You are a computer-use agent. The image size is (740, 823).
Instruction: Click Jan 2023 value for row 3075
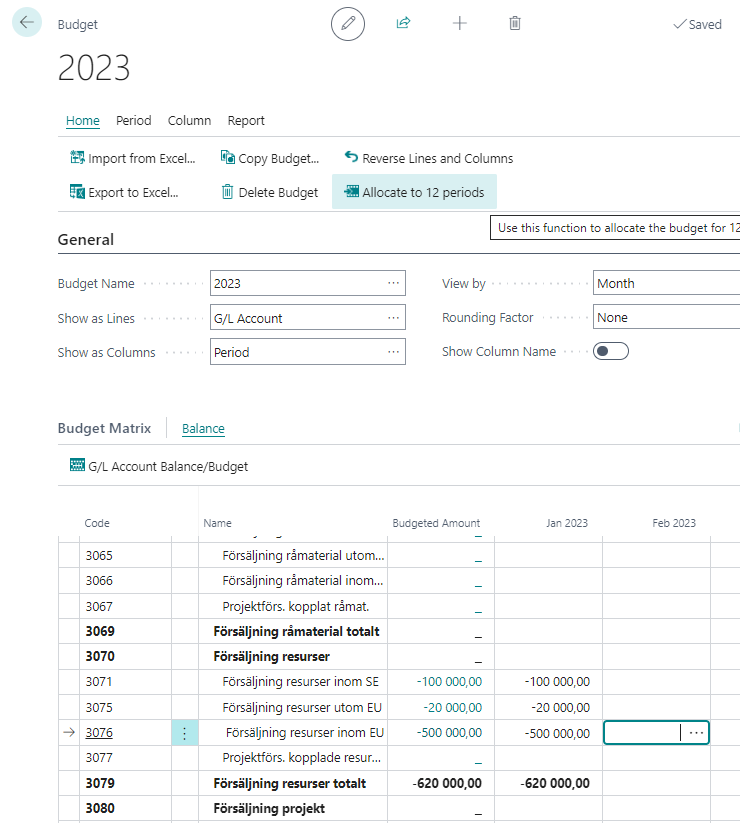pyautogui.click(x=561, y=708)
